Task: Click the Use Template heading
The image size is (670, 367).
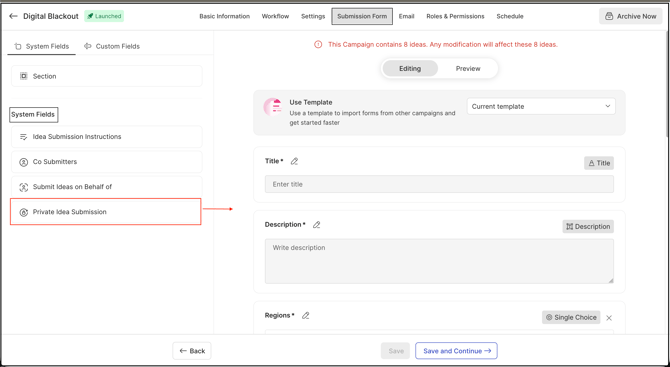Action: [x=311, y=103]
